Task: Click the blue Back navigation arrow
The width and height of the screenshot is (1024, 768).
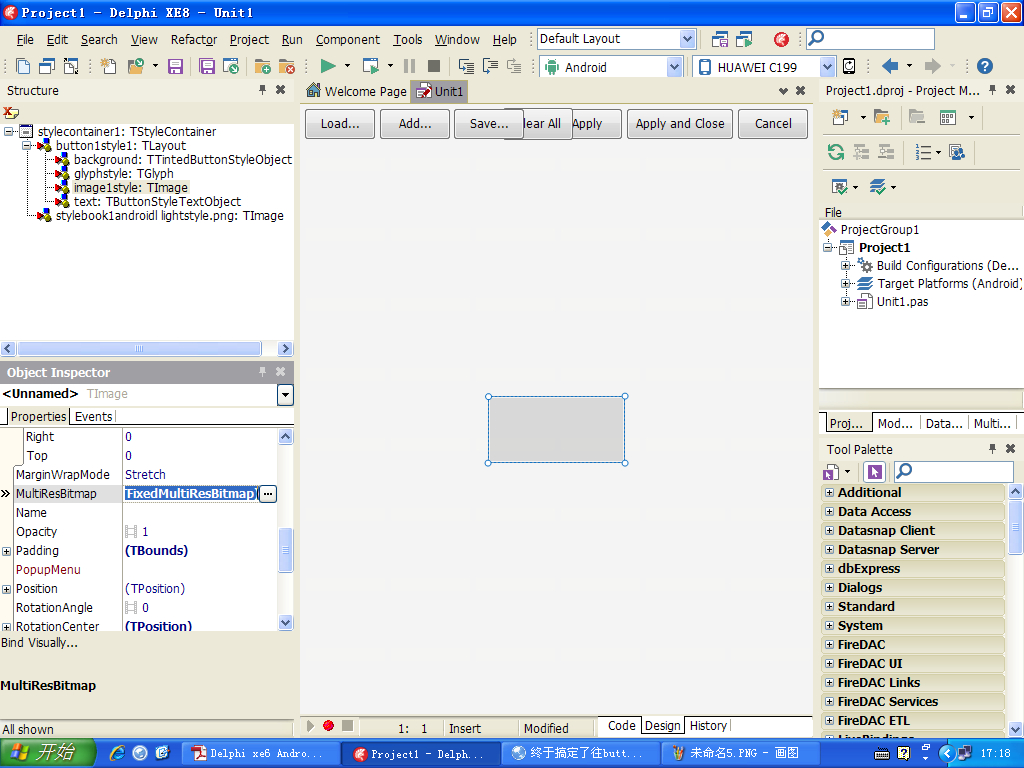Action: pos(889,66)
